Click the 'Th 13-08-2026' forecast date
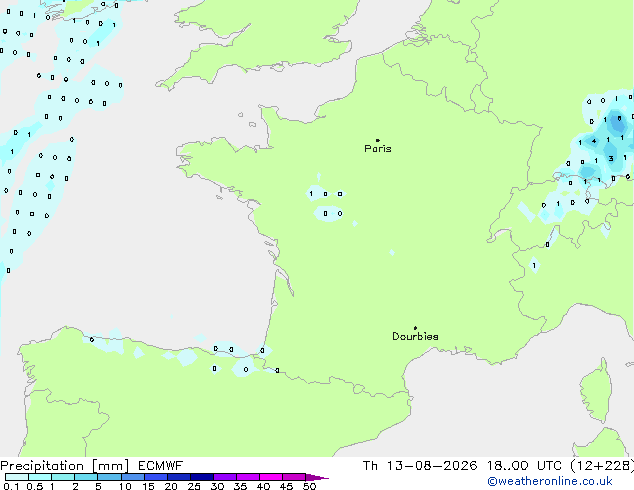634x490 pixels. click(x=420, y=466)
